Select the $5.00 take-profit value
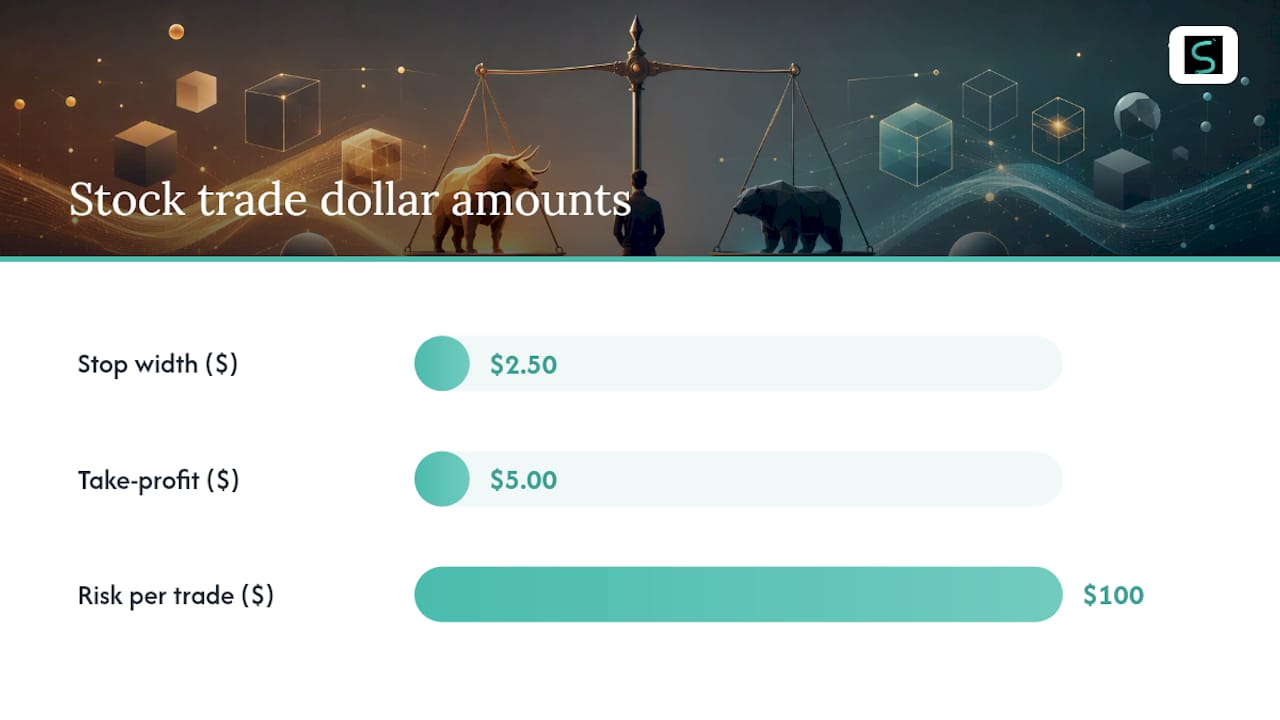This screenshot has height=720, width=1280. 523,480
